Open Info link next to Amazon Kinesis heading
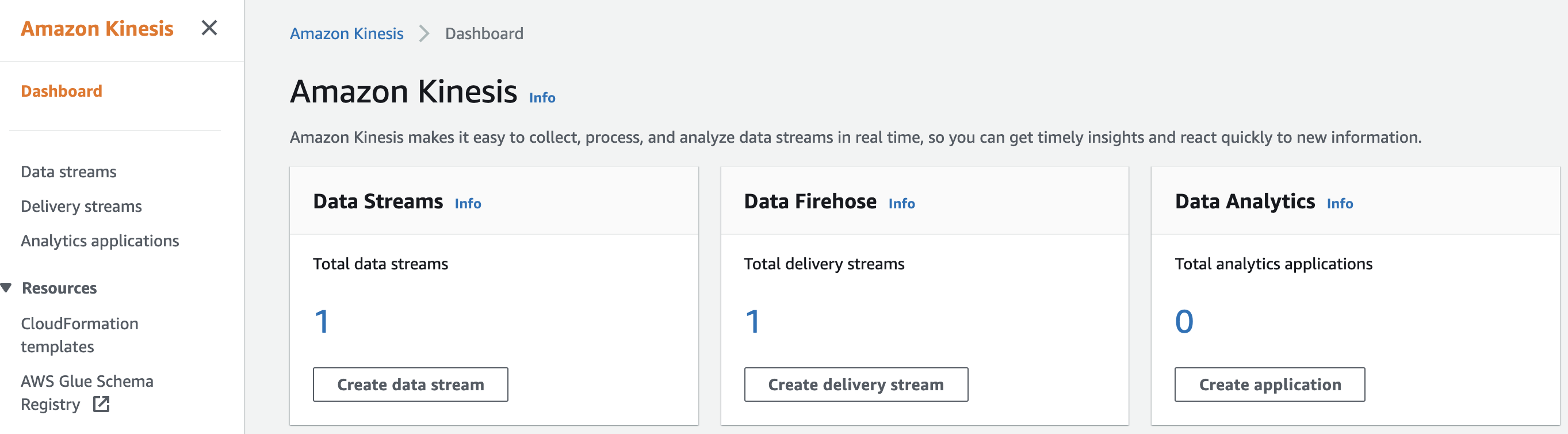The height and width of the screenshot is (434, 1568). 542,97
